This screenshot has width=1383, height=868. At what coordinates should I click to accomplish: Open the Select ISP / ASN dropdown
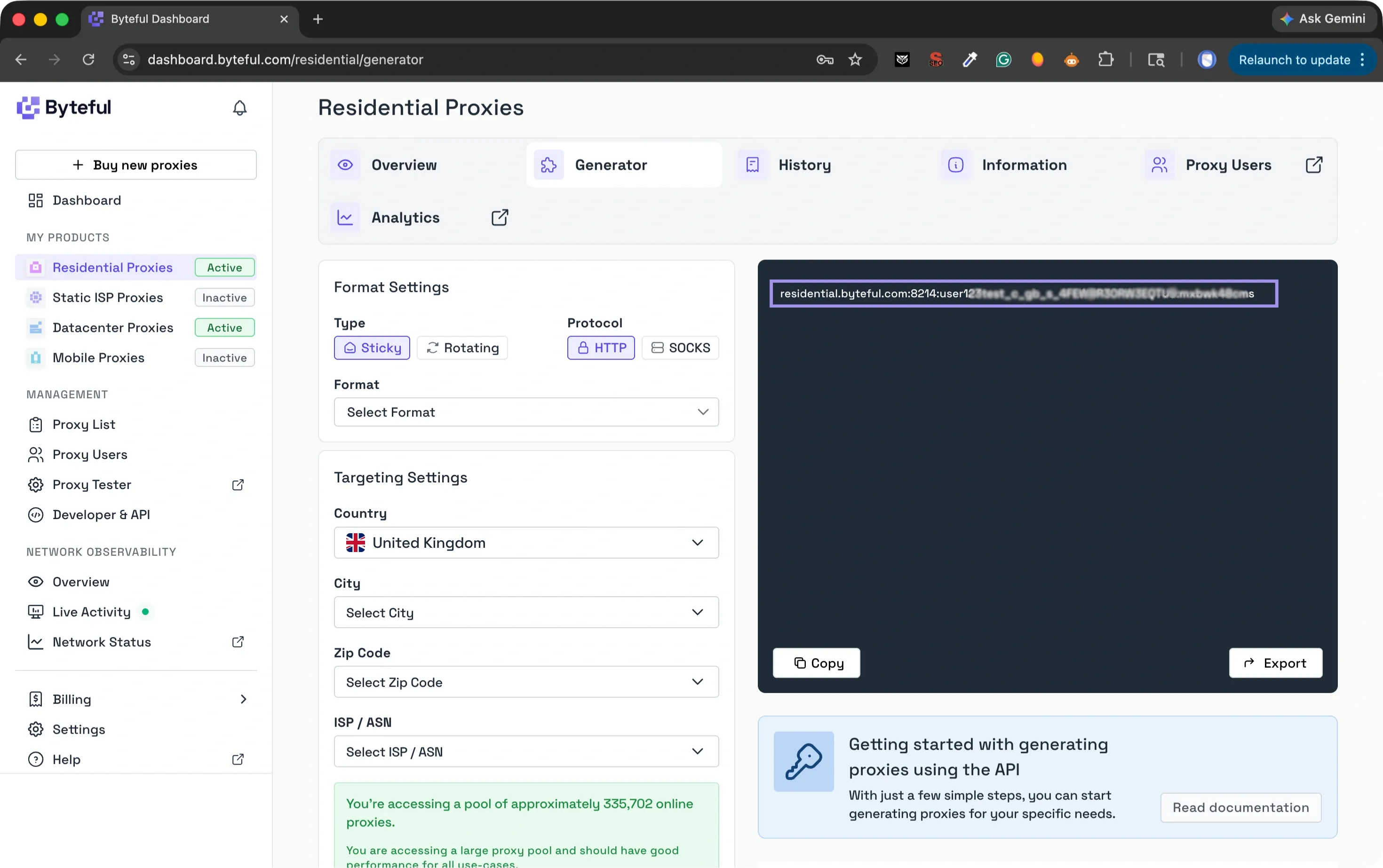click(x=526, y=751)
